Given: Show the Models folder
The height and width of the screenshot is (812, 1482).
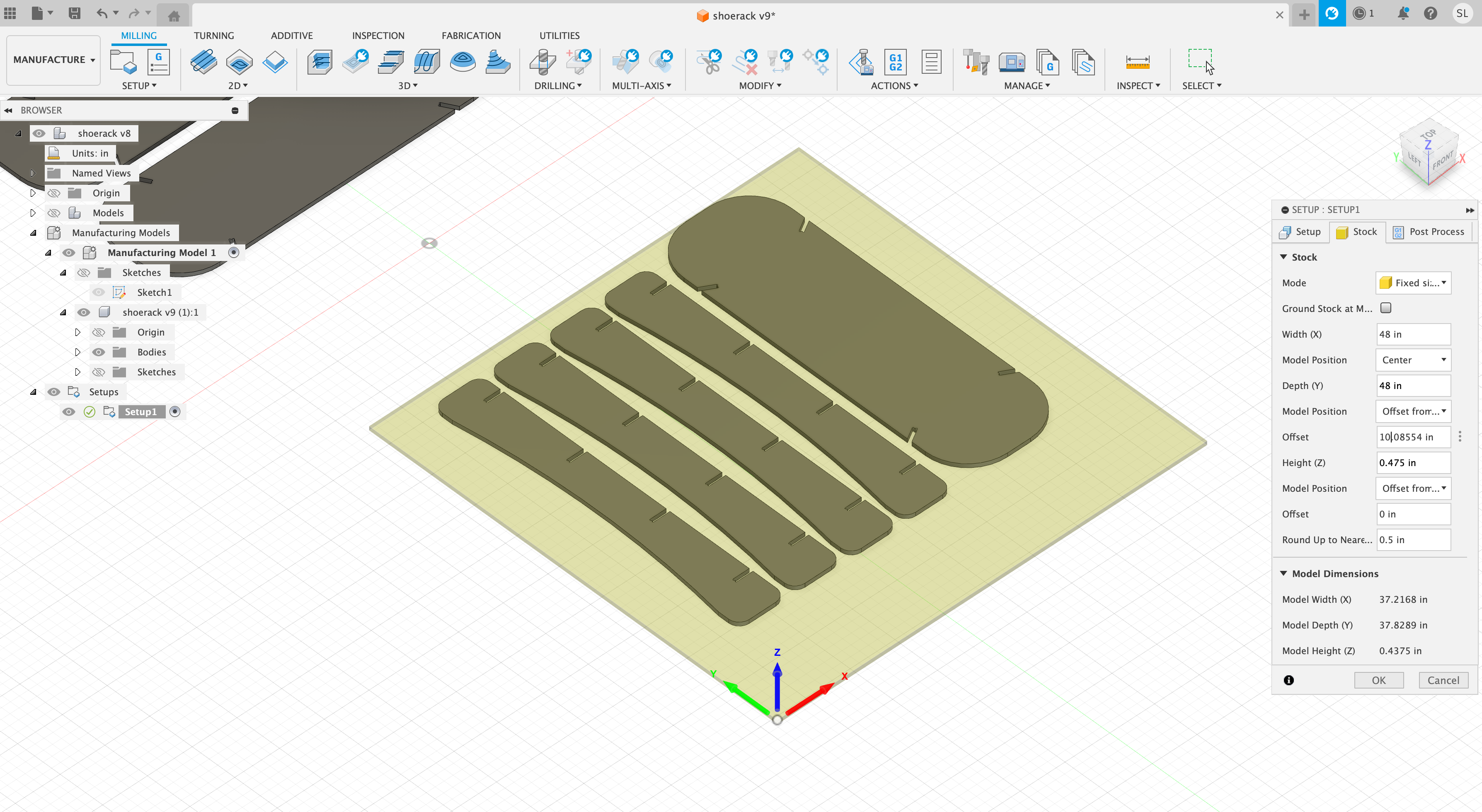Looking at the screenshot, I should 53,213.
